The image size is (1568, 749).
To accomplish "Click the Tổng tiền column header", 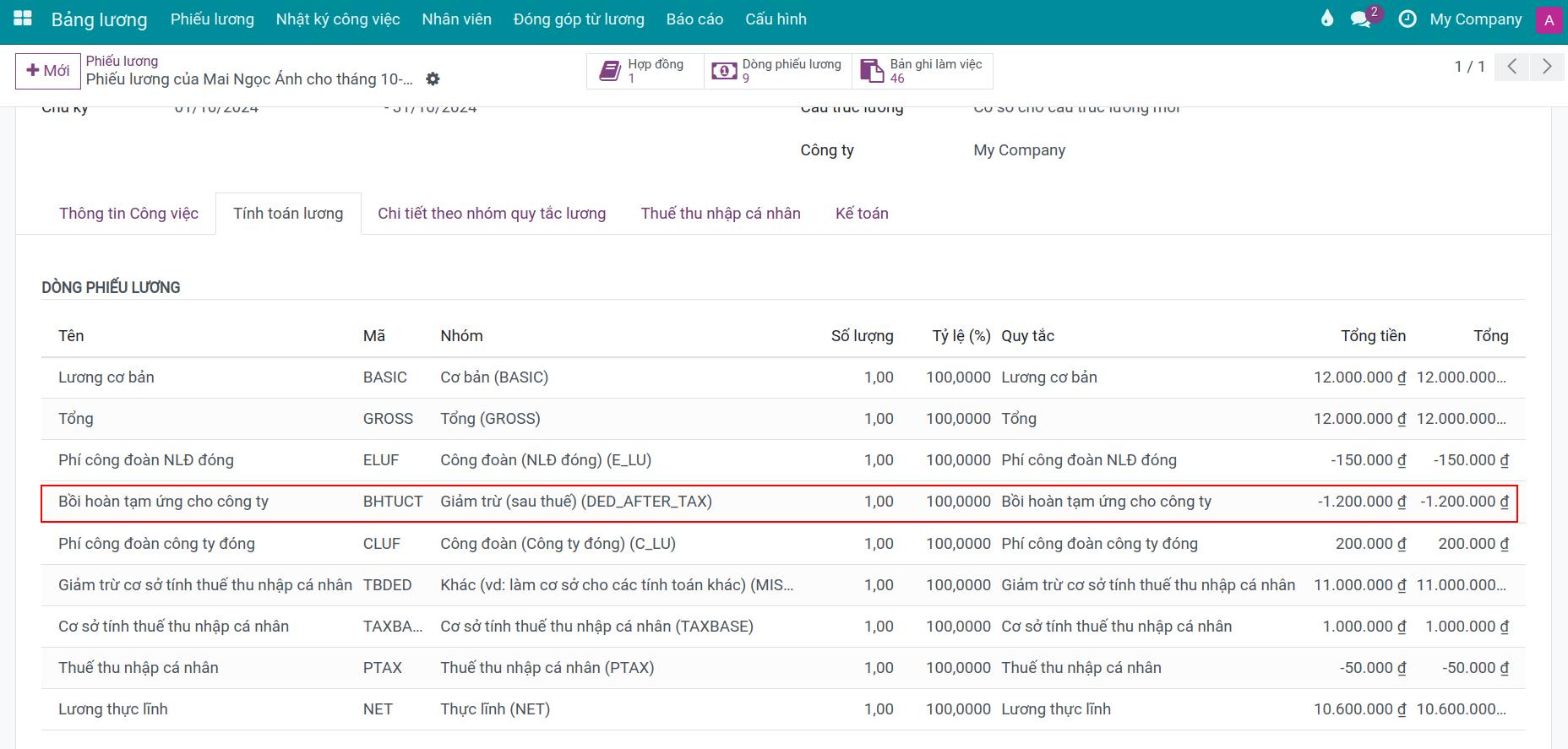I will tap(1373, 336).
